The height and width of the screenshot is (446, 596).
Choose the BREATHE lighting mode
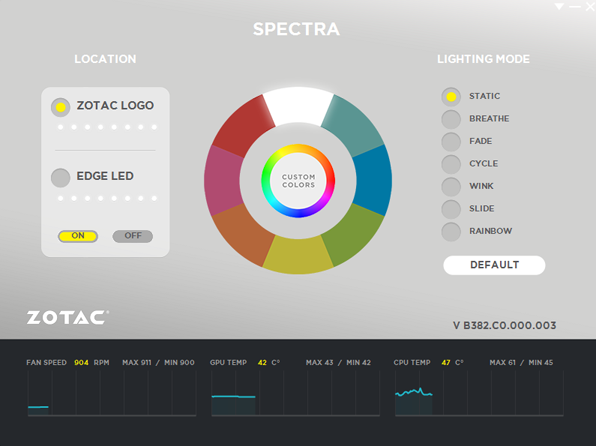pyautogui.click(x=451, y=119)
